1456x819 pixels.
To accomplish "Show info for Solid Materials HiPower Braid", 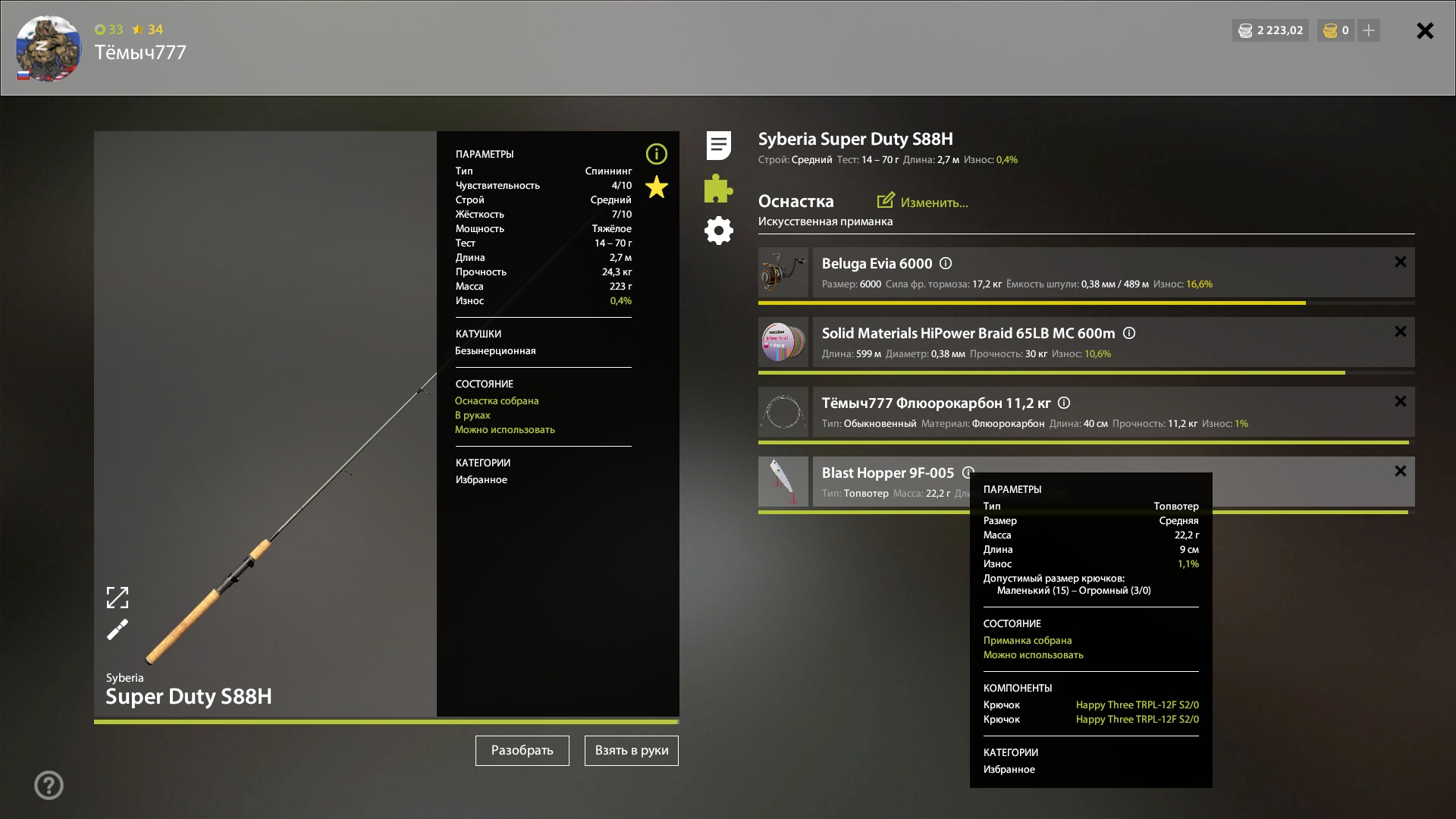I will click(x=1129, y=333).
